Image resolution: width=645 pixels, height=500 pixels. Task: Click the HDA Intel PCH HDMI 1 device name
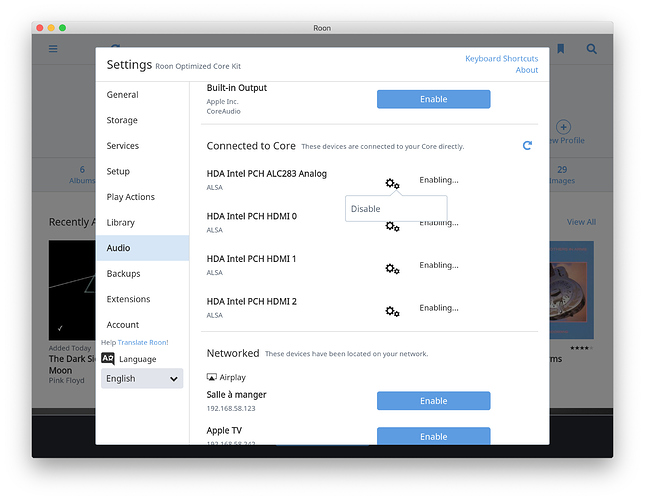coord(251,259)
